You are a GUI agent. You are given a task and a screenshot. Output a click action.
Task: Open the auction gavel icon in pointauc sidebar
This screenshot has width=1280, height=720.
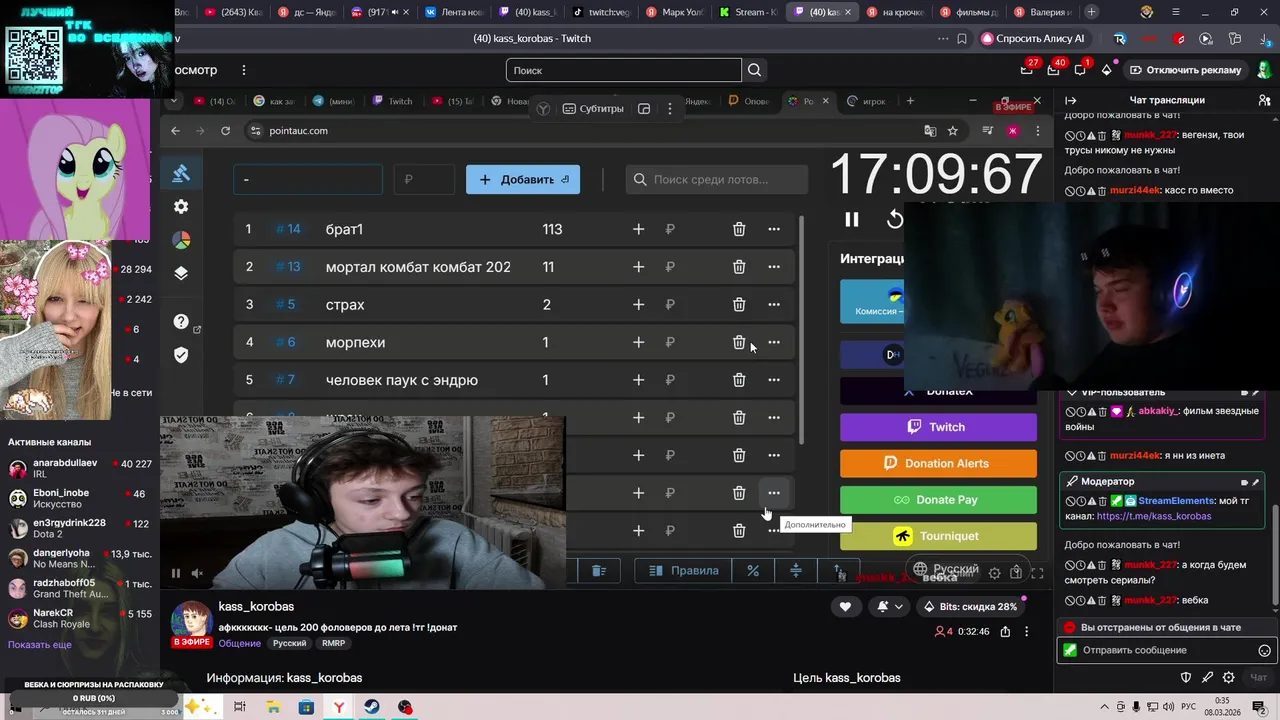[181, 173]
